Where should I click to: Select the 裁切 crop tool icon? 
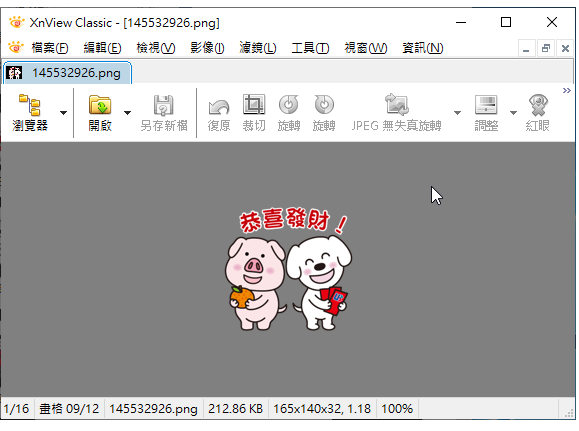coord(254,105)
